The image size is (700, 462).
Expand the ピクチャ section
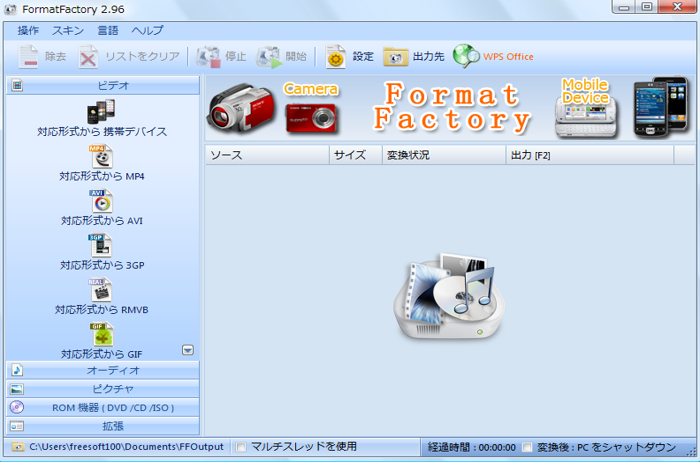(103, 389)
